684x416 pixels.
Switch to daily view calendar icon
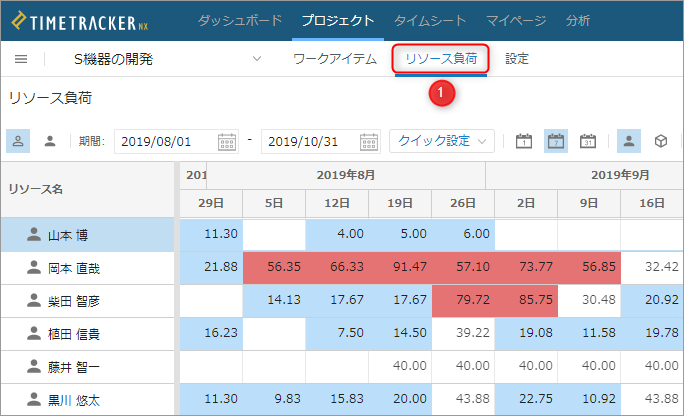click(x=524, y=141)
